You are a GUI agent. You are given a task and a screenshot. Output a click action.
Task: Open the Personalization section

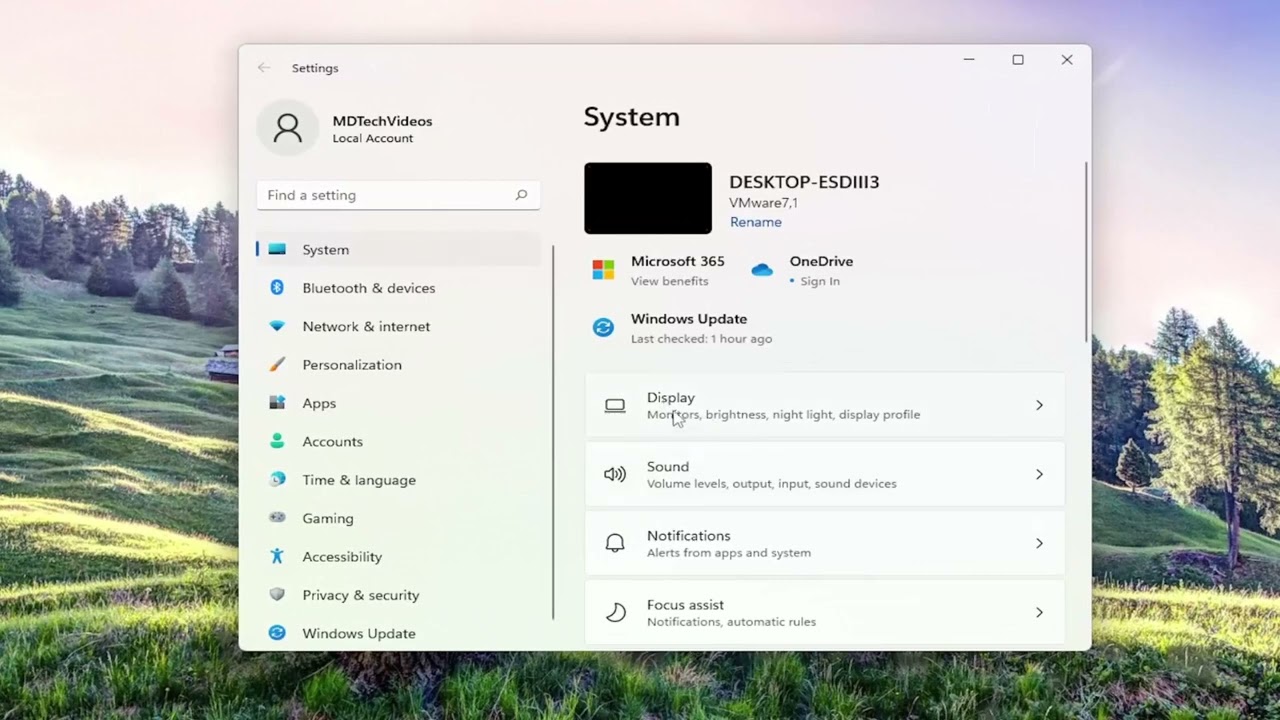398,365
